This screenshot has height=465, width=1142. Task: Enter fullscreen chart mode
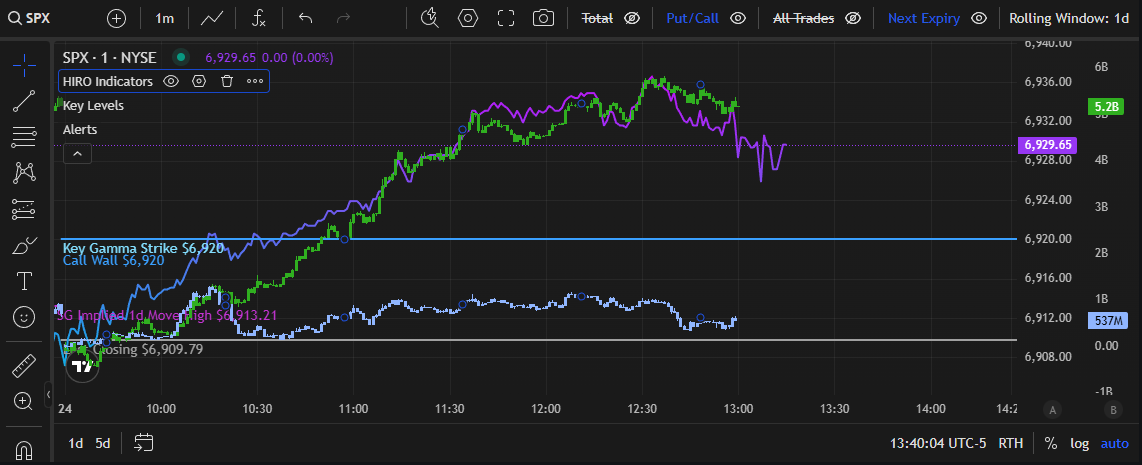505,18
